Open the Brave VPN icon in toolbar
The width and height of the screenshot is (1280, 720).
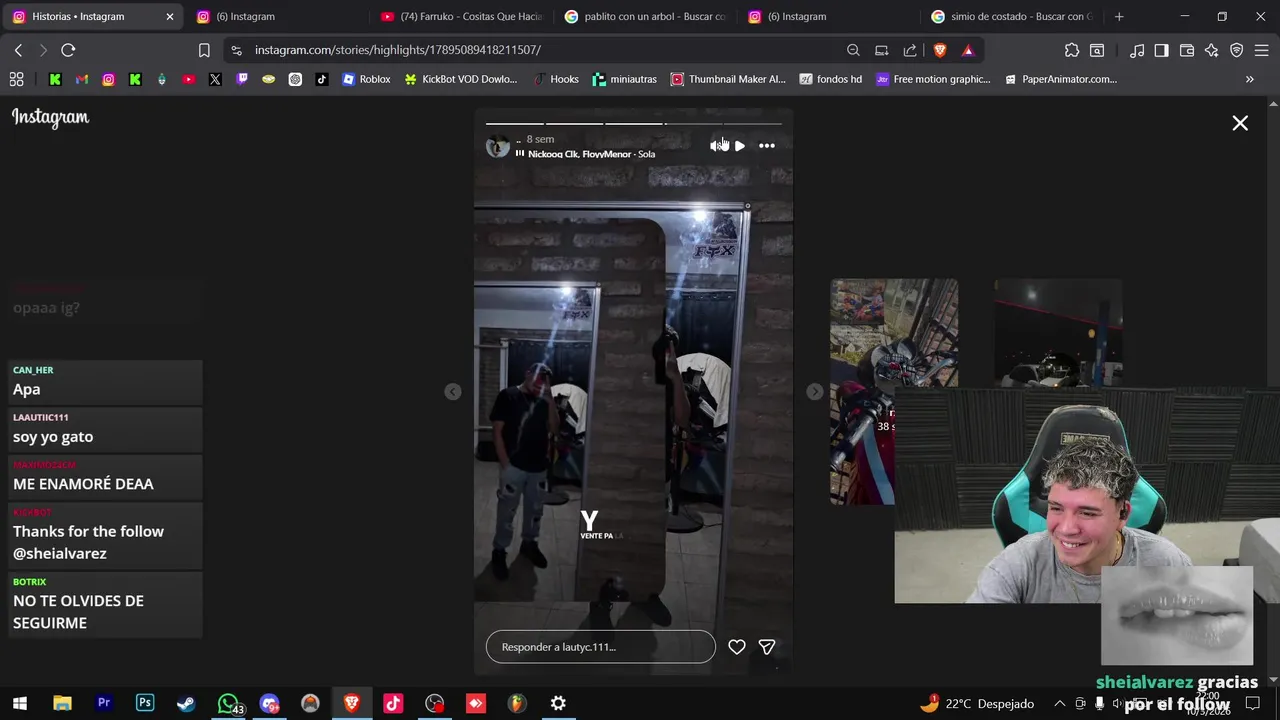(1237, 50)
